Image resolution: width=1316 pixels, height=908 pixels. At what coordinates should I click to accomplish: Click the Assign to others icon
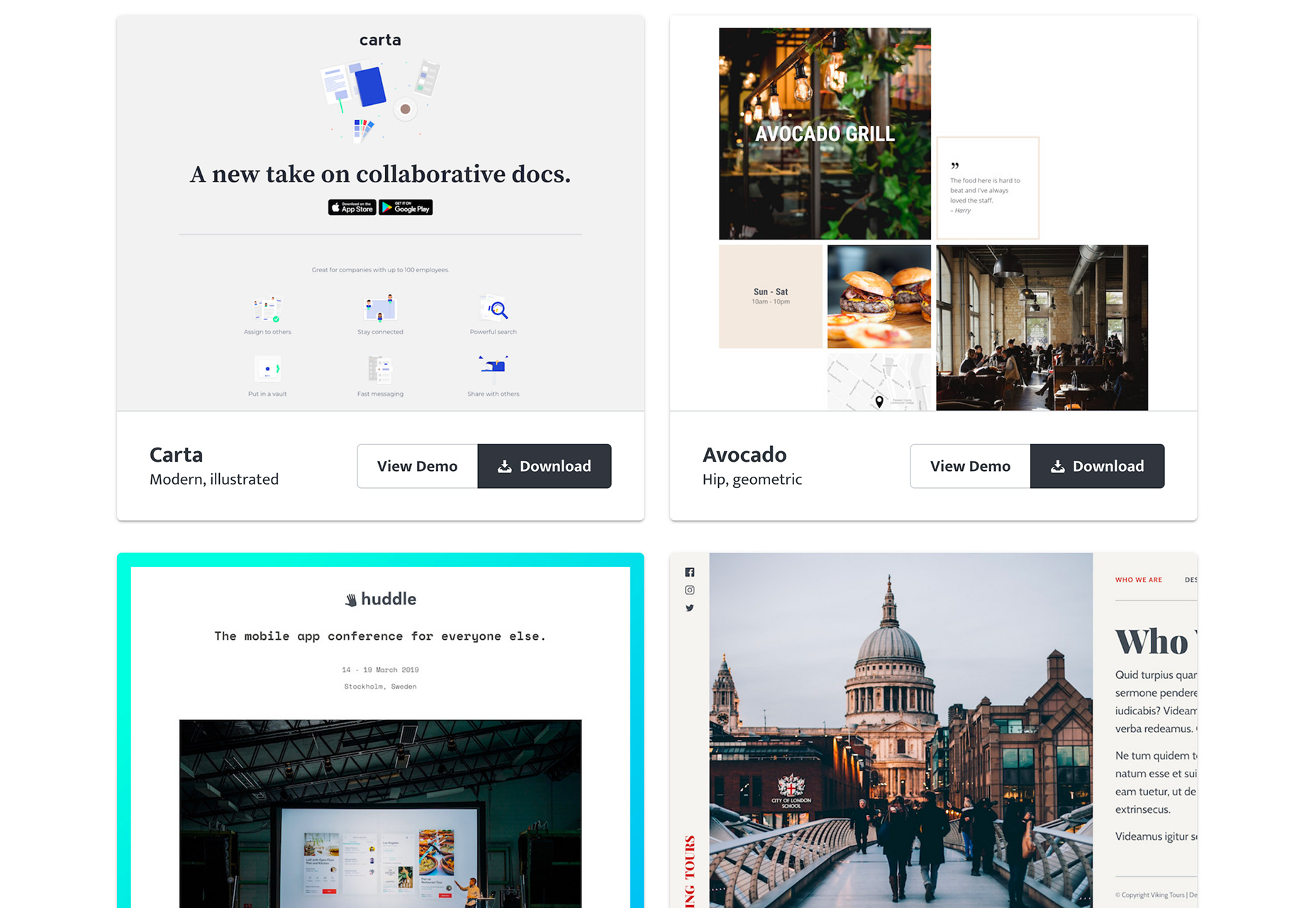[267, 309]
